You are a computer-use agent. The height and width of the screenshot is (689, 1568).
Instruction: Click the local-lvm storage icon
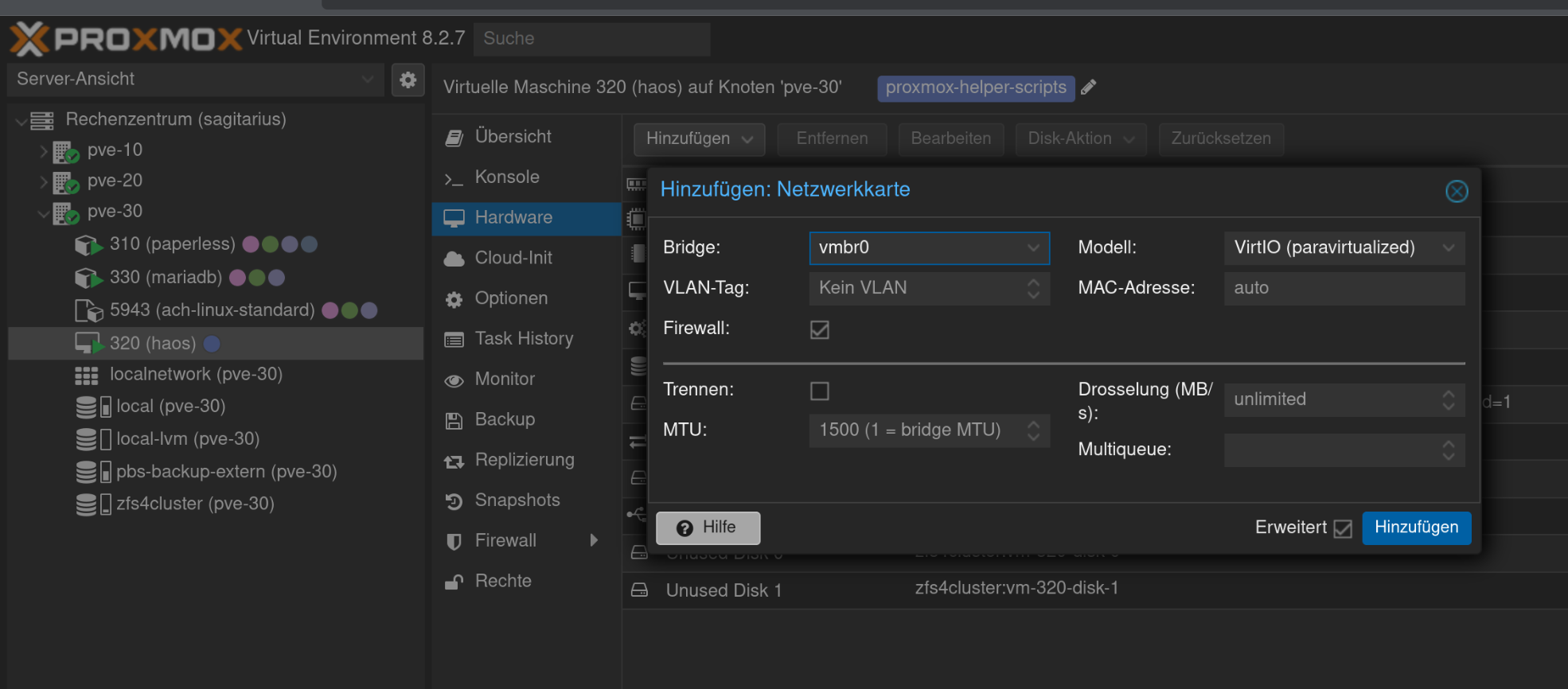coord(93,439)
